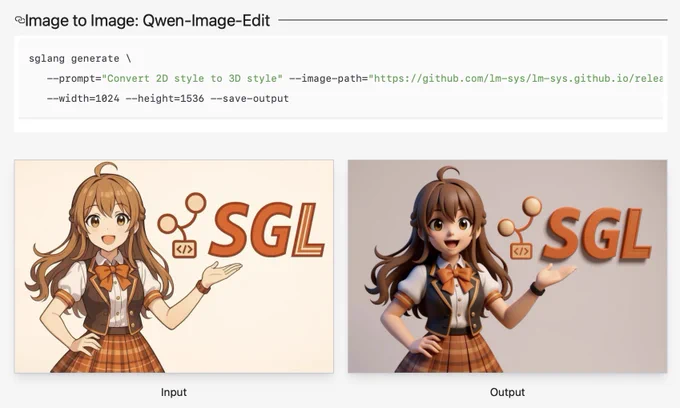680x408 pixels.
Task: Click the '--image-path=' flag in the code
Action: 328,78
